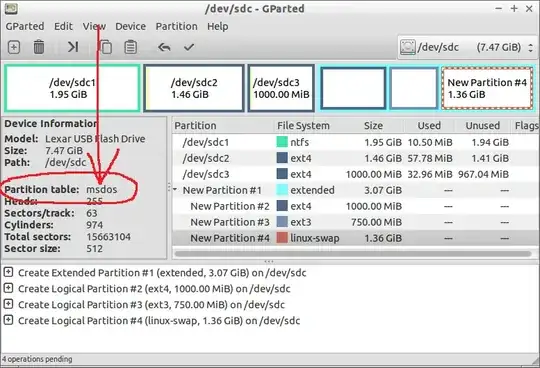
Task: Click the Sector size value 512
Action: pos(95,249)
